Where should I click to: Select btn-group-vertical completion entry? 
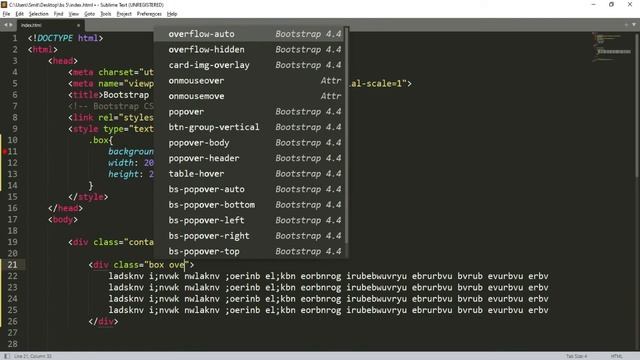(249, 127)
